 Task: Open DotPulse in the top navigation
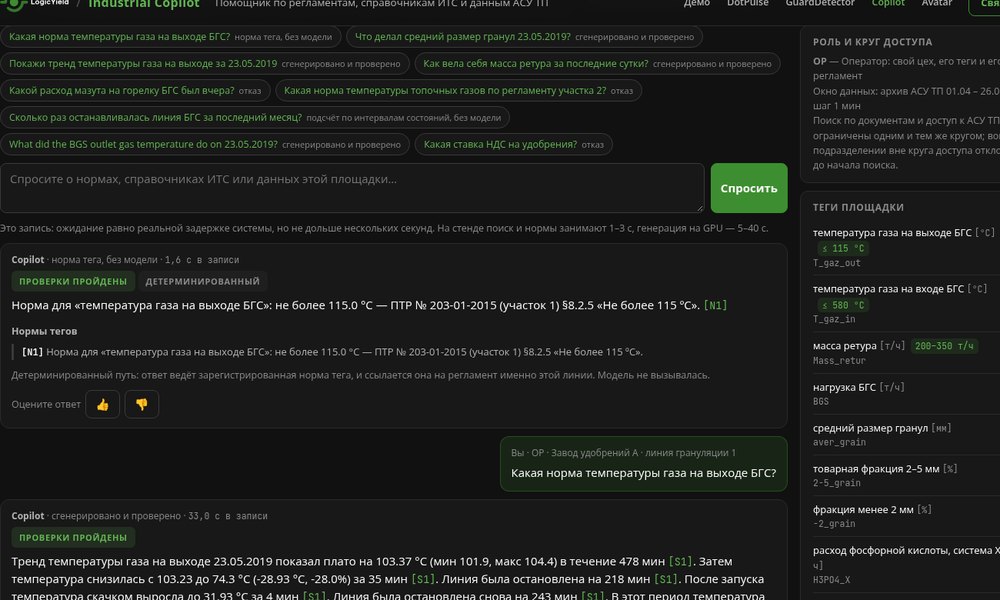tap(747, 3)
